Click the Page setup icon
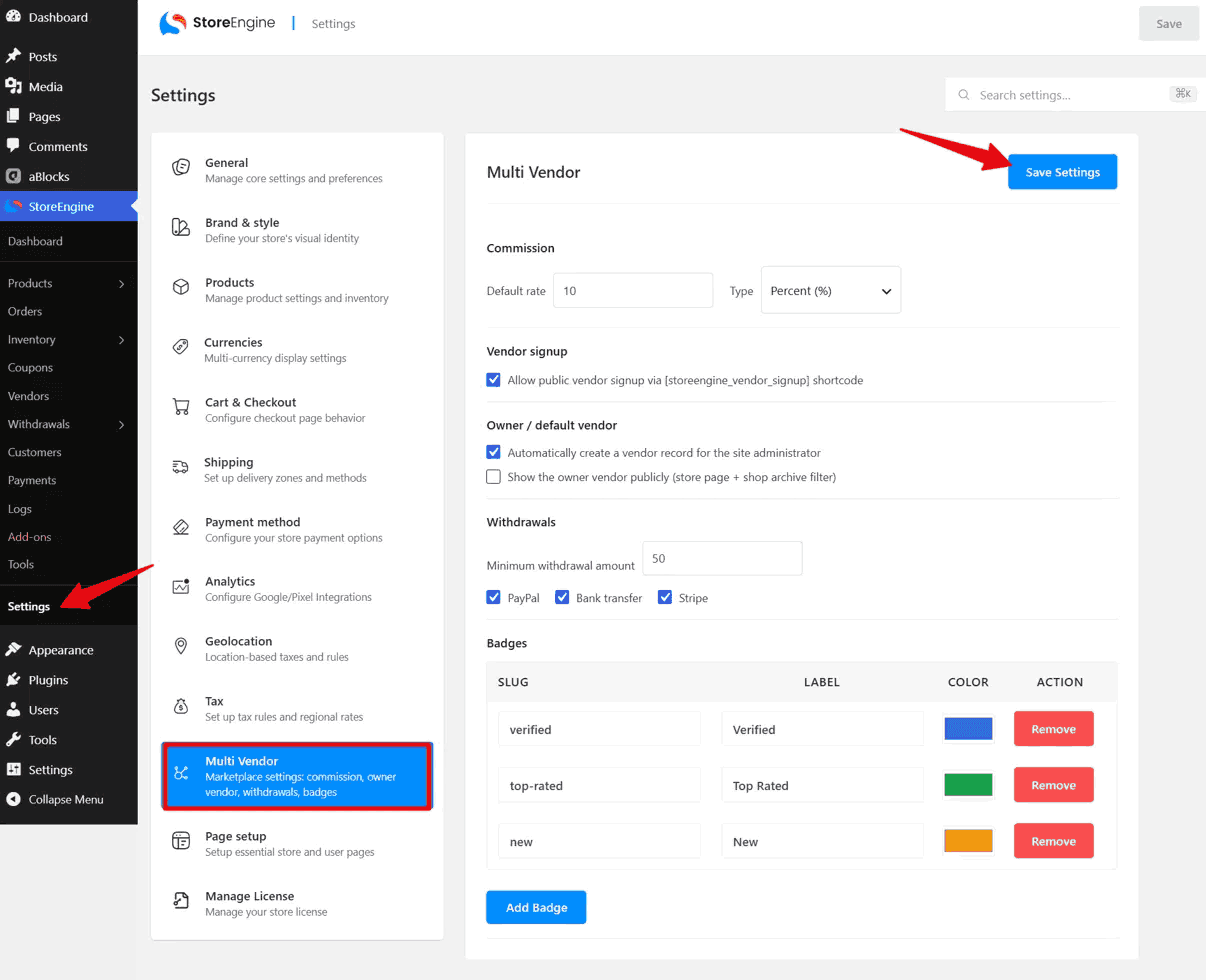This screenshot has width=1206, height=980. 181,840
